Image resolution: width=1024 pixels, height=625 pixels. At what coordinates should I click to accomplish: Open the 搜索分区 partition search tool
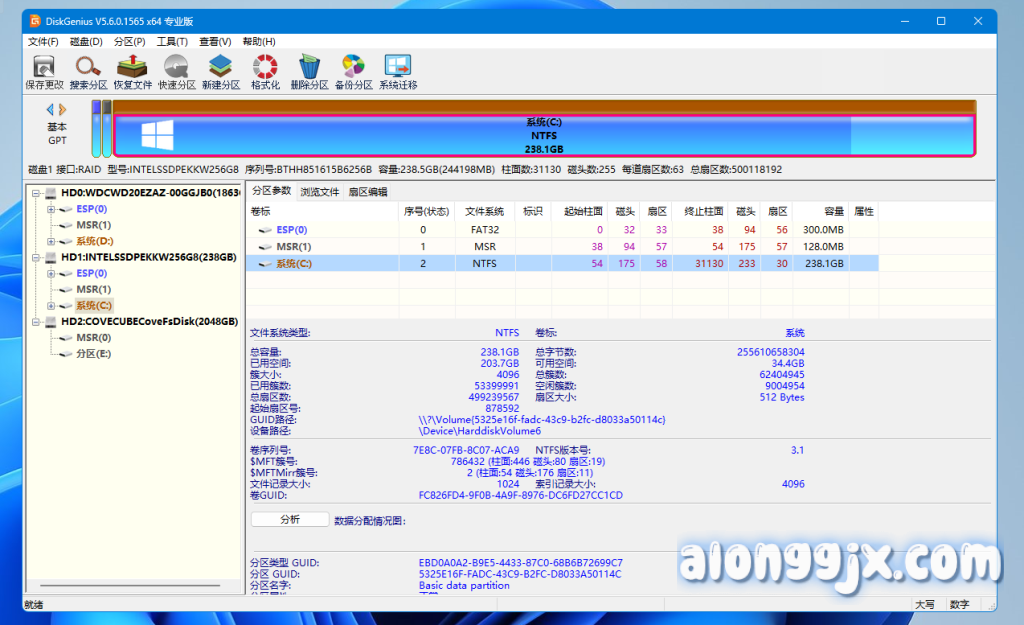click(88, 68)
